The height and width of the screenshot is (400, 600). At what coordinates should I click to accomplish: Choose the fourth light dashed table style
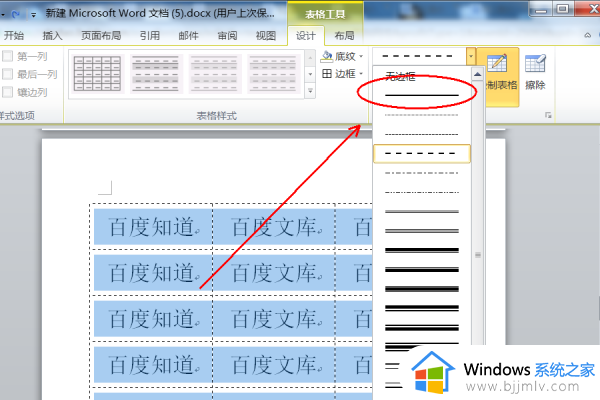click(x=273, y=73)
